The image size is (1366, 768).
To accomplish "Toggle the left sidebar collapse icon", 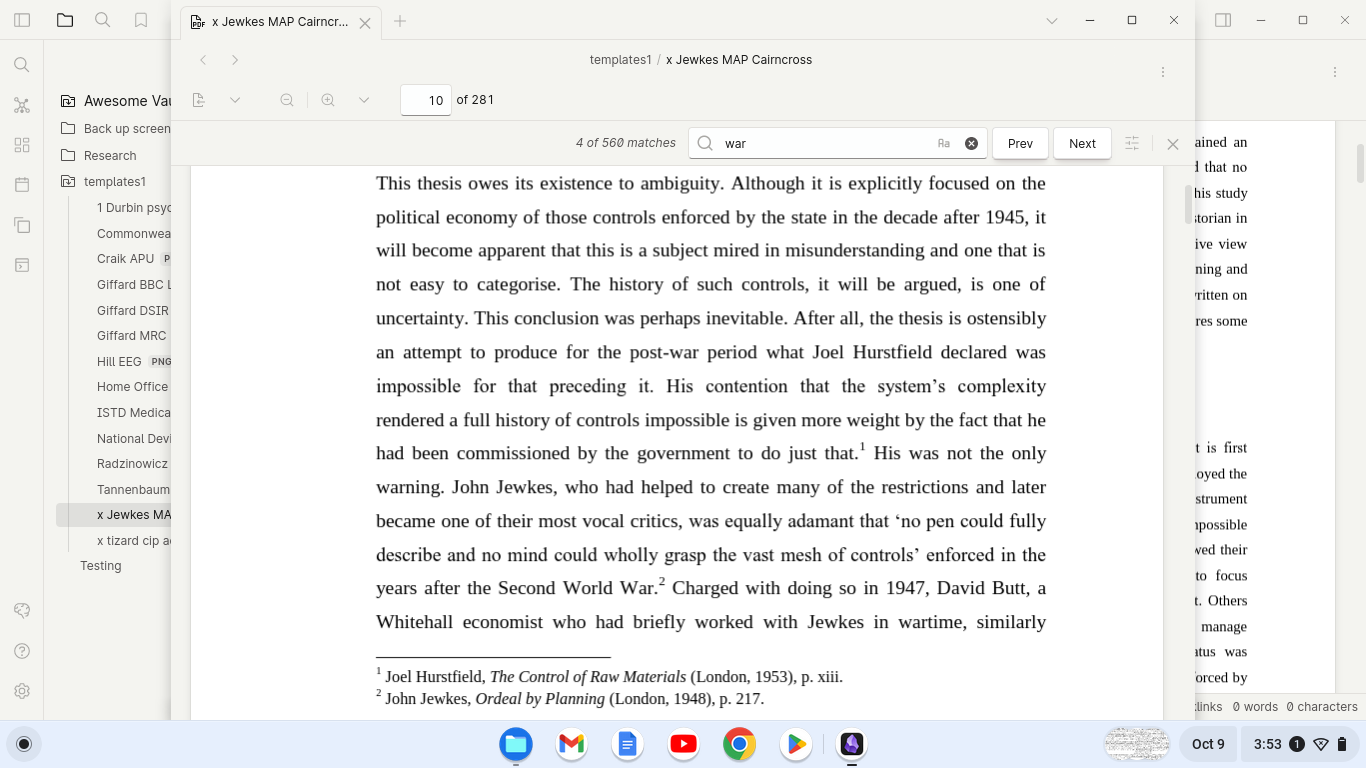I will click(22, 20).
